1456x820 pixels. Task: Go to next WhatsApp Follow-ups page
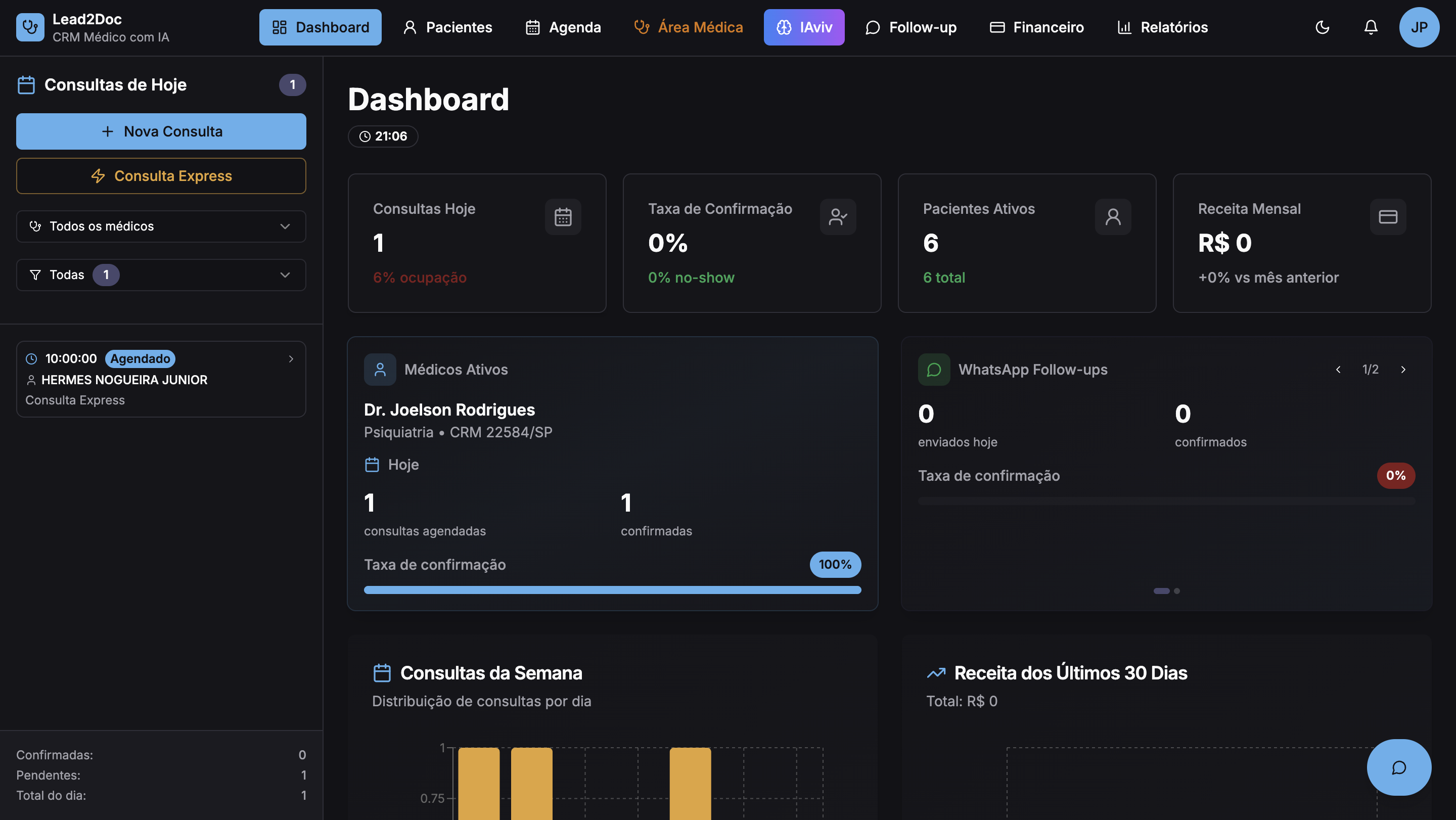[x=1403, y=370]
